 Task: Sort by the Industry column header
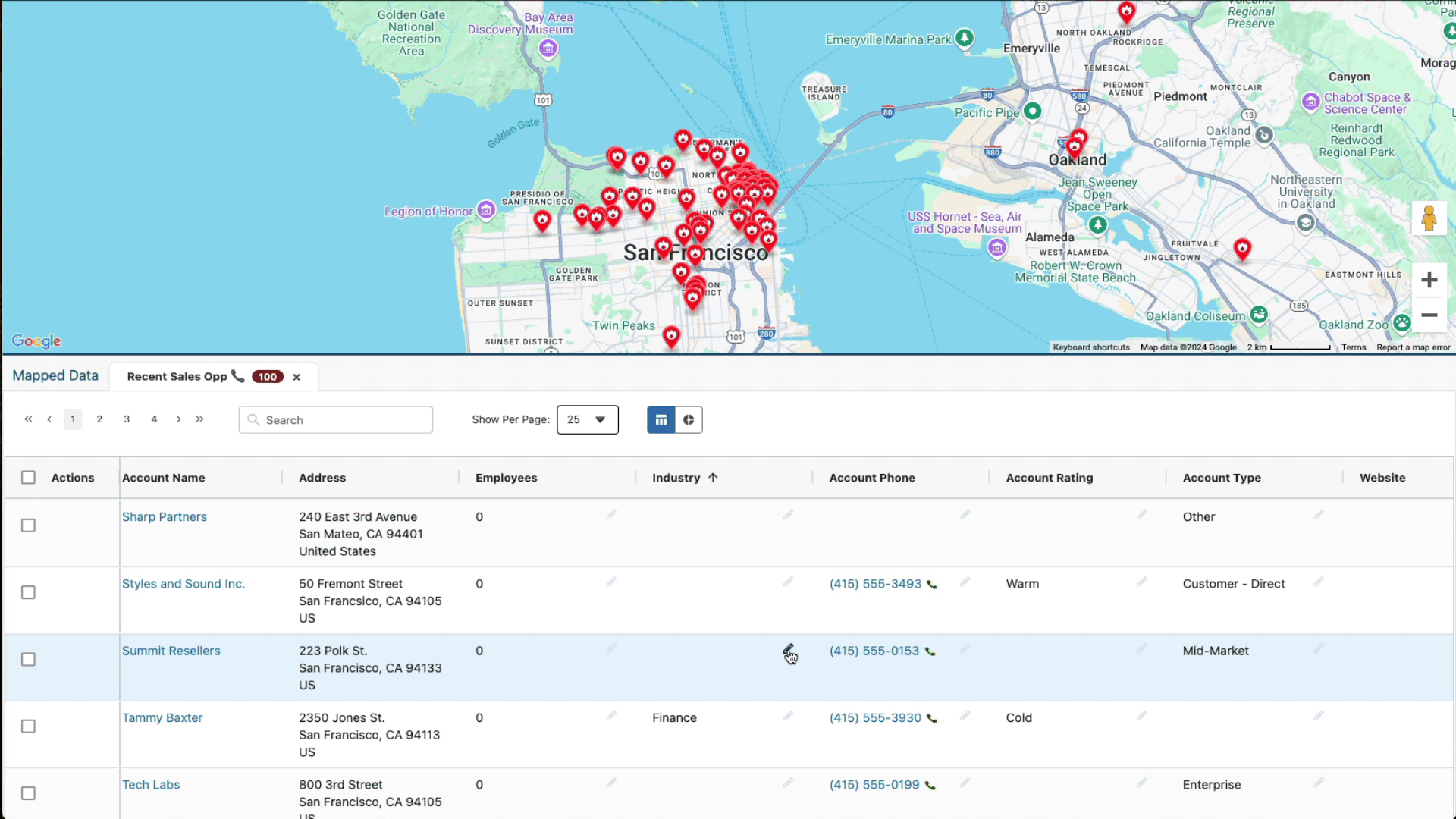(676, 478)
